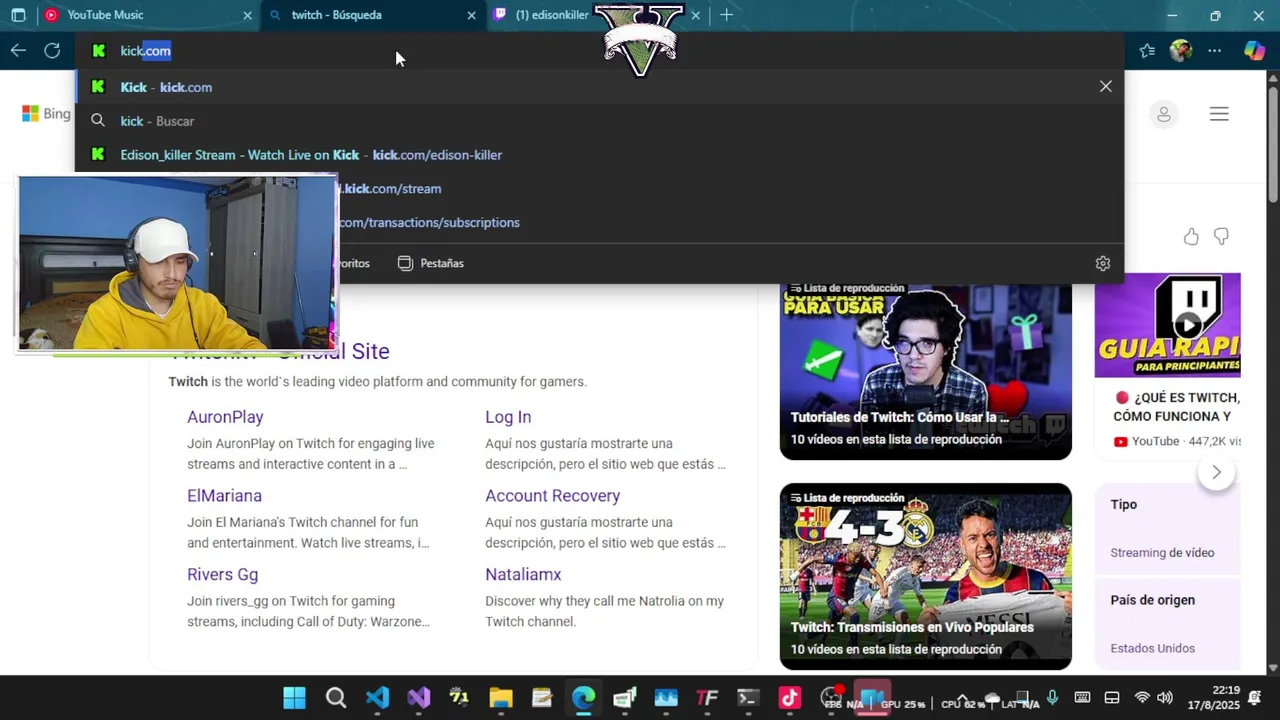Close the YouTube Music tab

tap(247, 15)
